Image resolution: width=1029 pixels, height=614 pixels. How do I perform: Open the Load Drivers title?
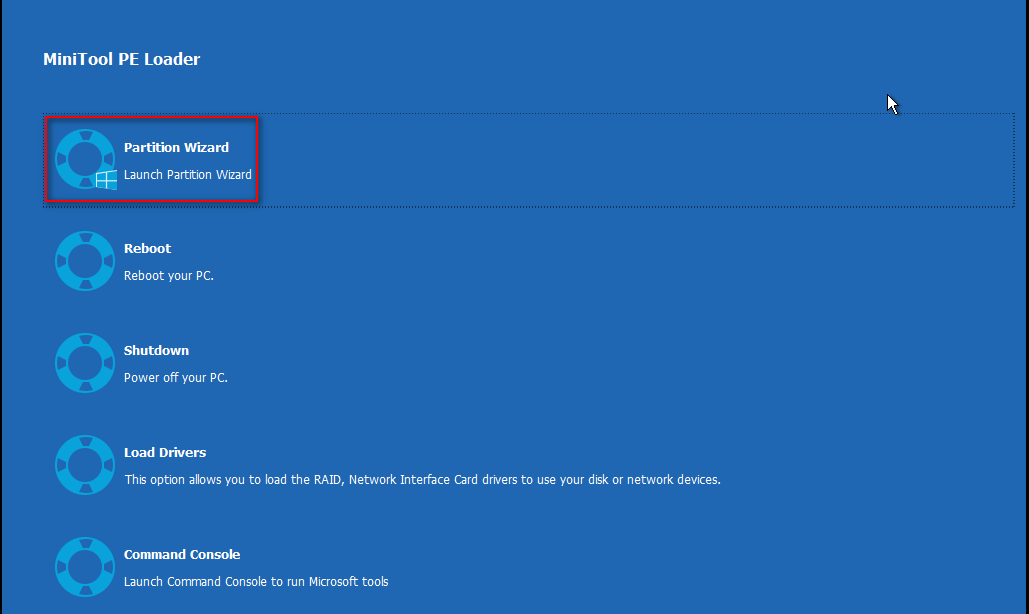click(165, 453)
